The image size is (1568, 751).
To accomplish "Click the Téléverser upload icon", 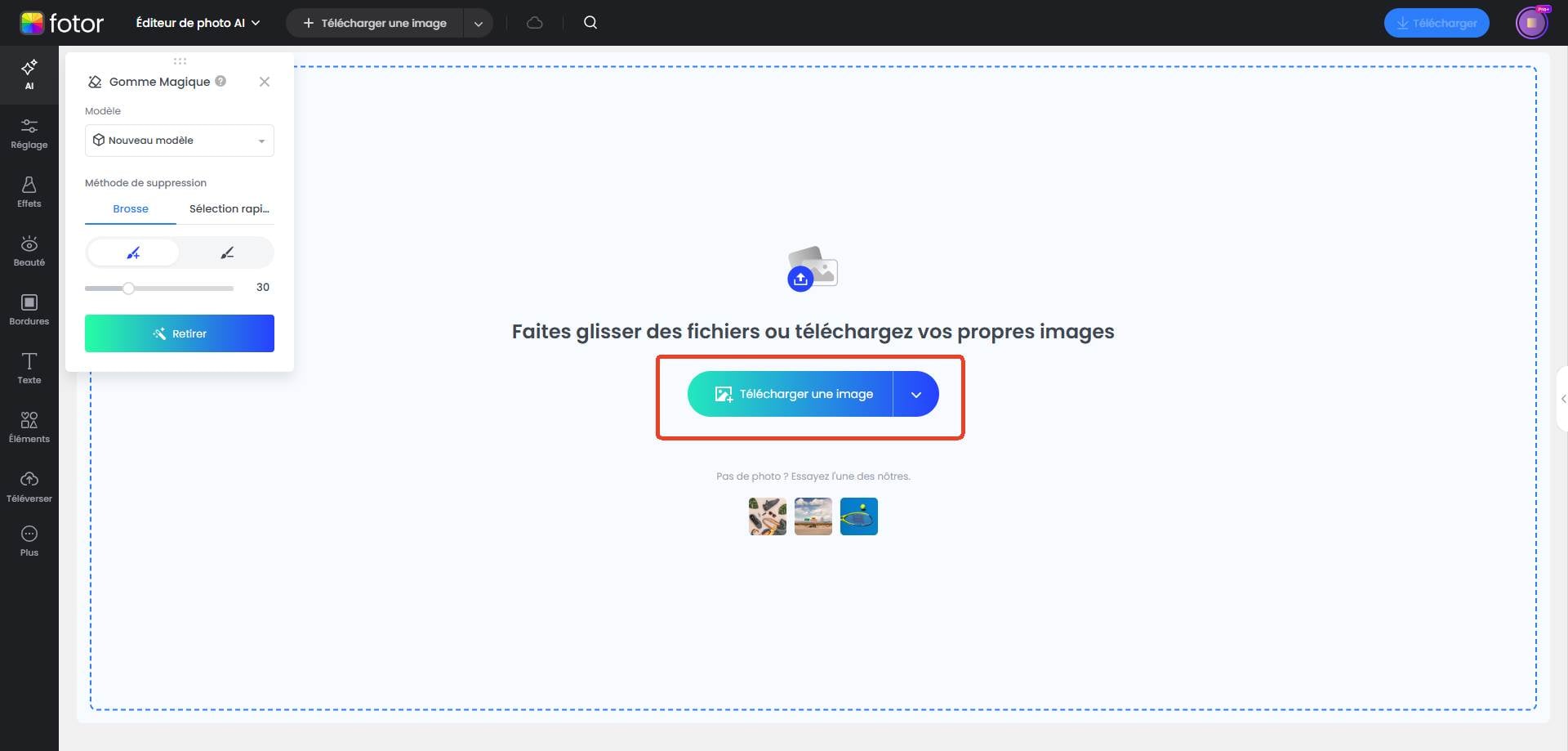I will 29,485.
